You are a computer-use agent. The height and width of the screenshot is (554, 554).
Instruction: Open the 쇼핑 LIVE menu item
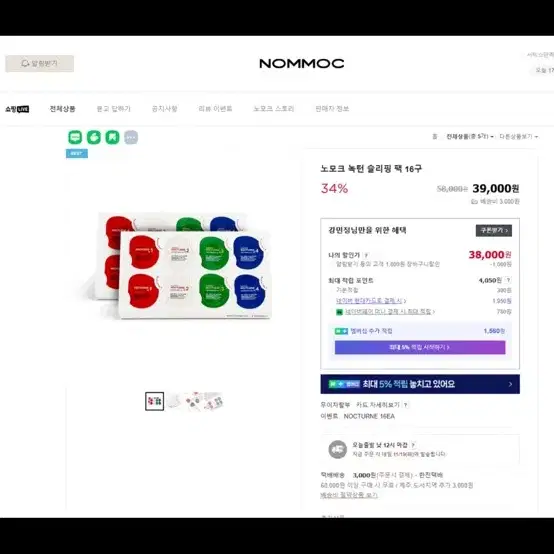pyautogui.click(x=17, y=109)
